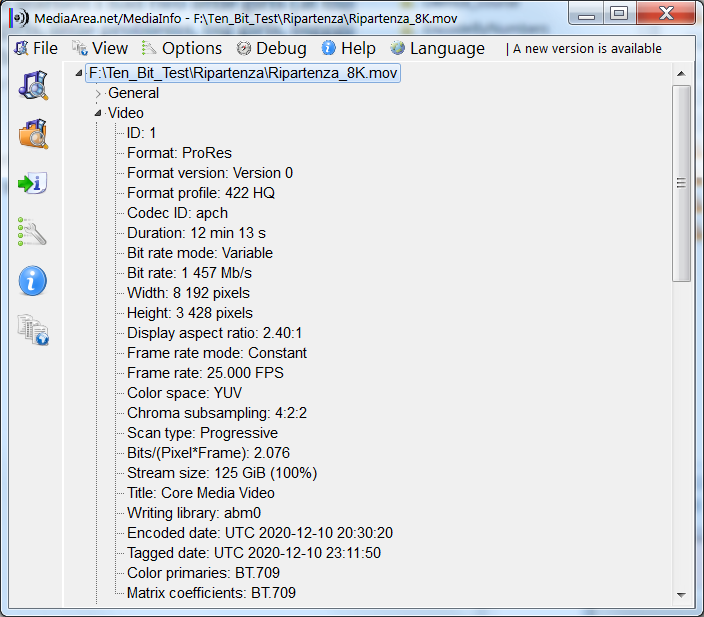Select 'Color primaries: BT.709' row
This screenshot has width=704, height=617.
tap(203, 573)
